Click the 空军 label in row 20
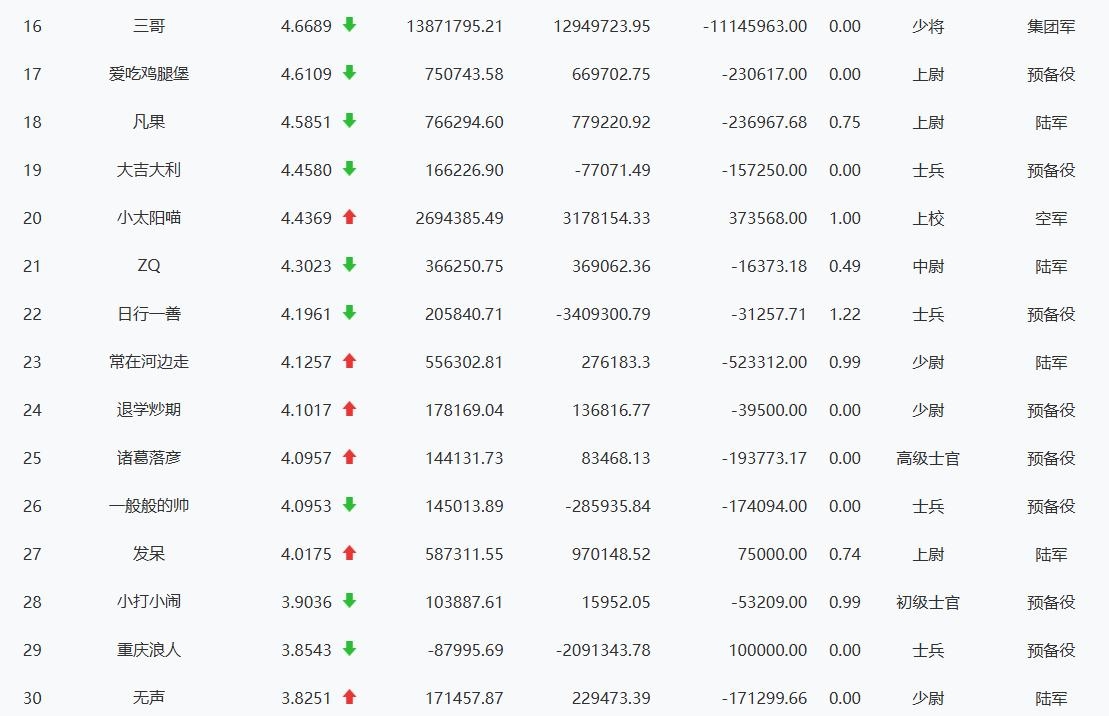 1051,219
